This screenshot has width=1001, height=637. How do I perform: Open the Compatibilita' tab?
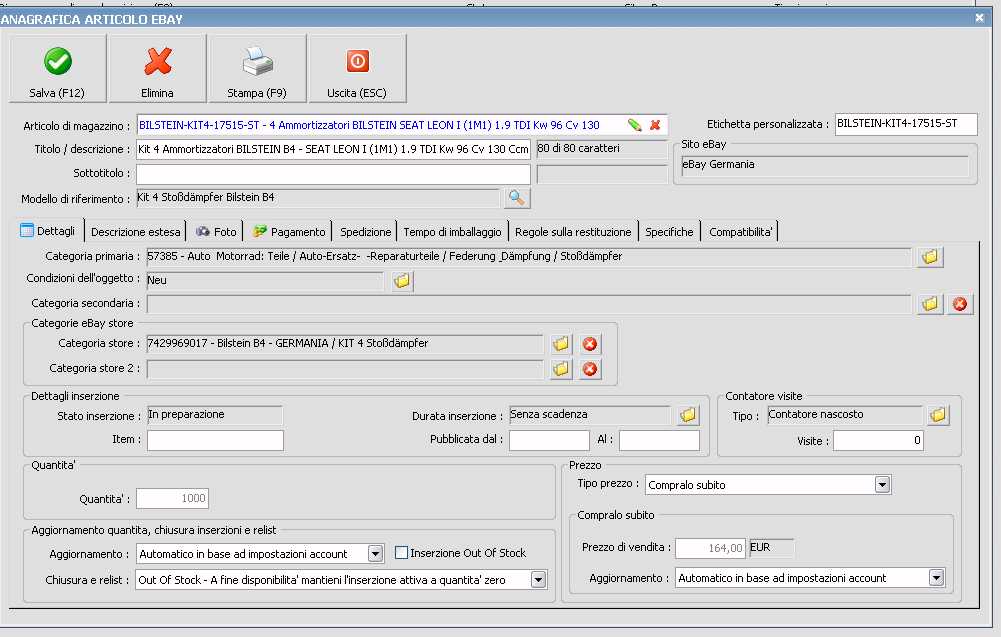tap(740, 232)
